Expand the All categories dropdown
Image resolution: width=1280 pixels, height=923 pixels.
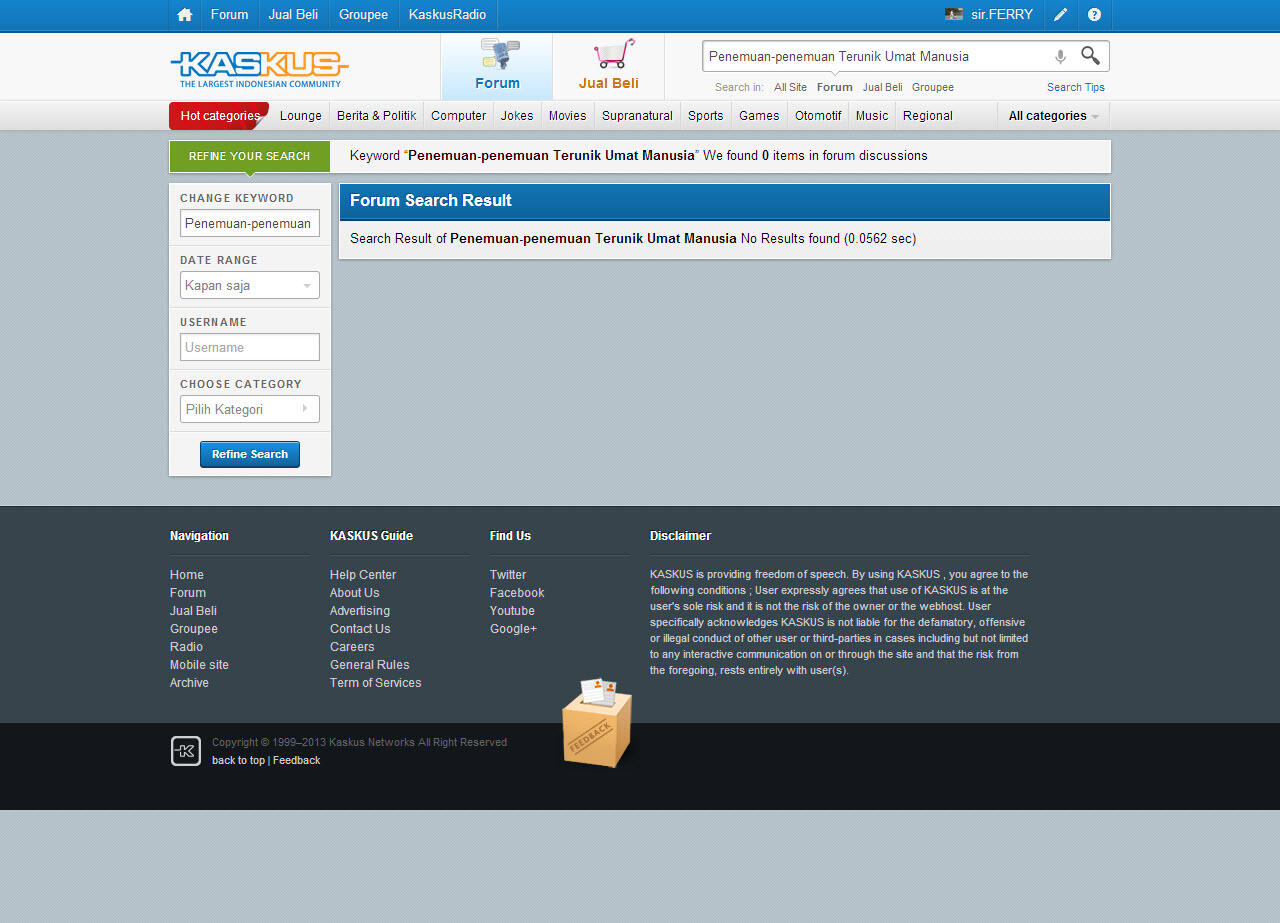1053,116
